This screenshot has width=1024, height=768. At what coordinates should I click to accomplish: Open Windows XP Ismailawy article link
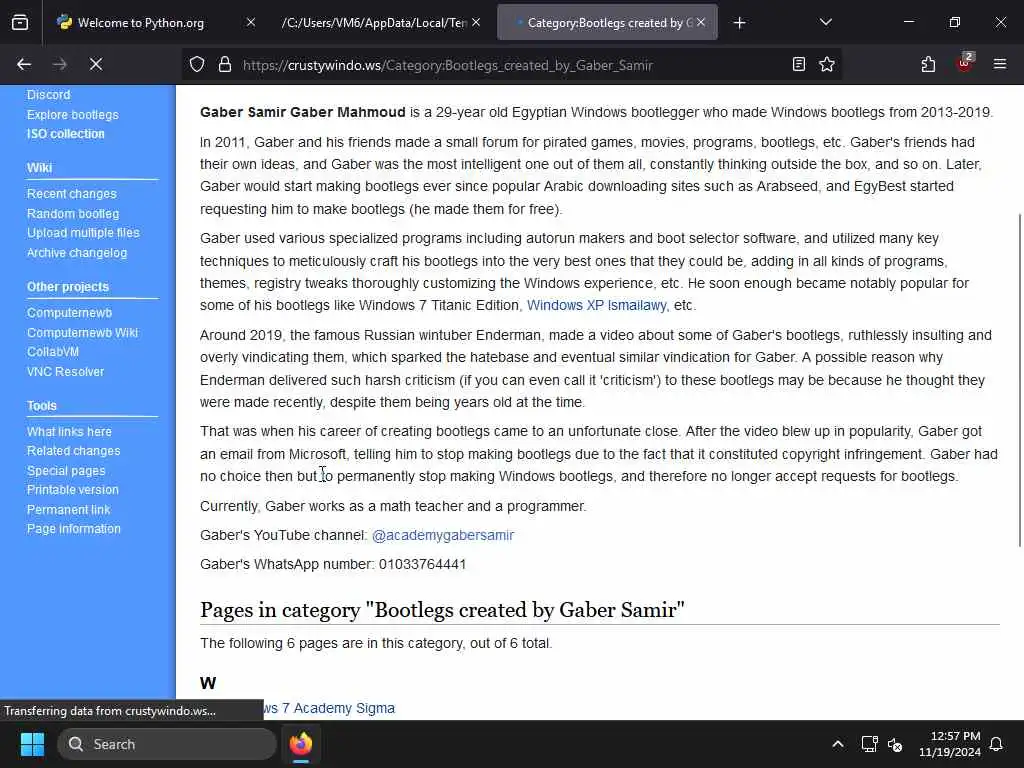click(596, 306)
